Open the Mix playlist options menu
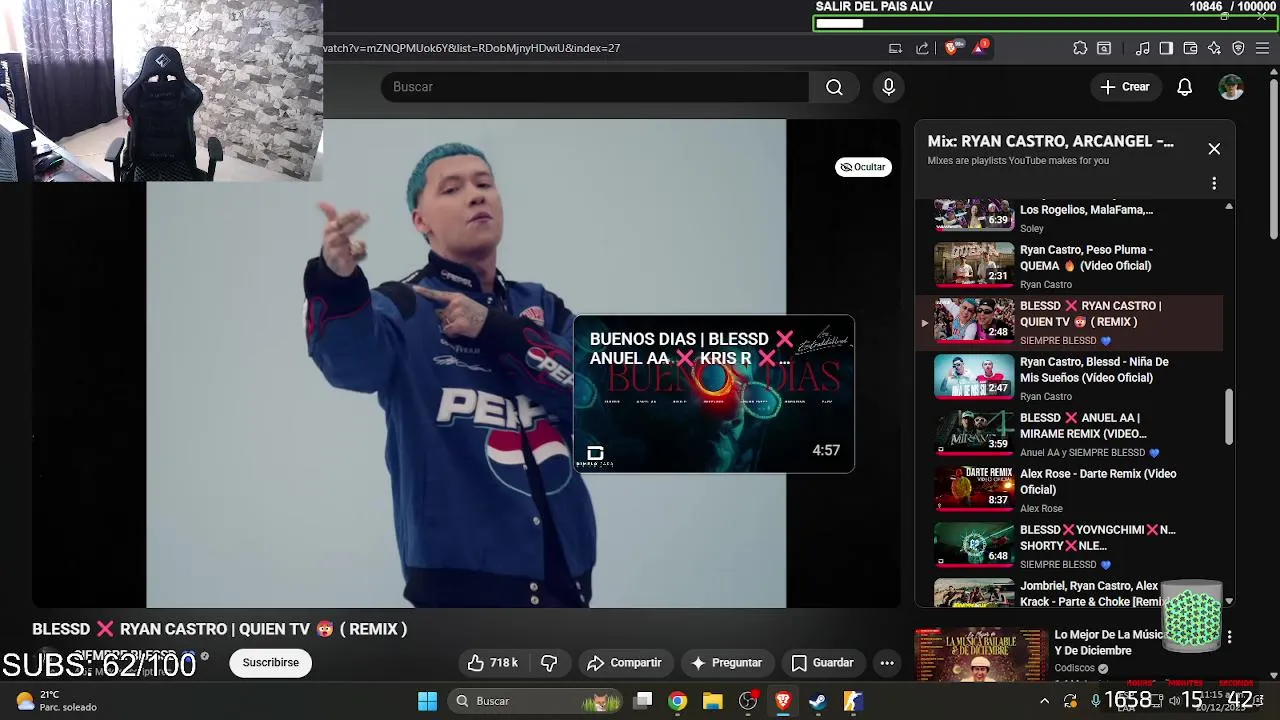The height and width of the screenshot is (720, 1280). tap(1214, 184)
